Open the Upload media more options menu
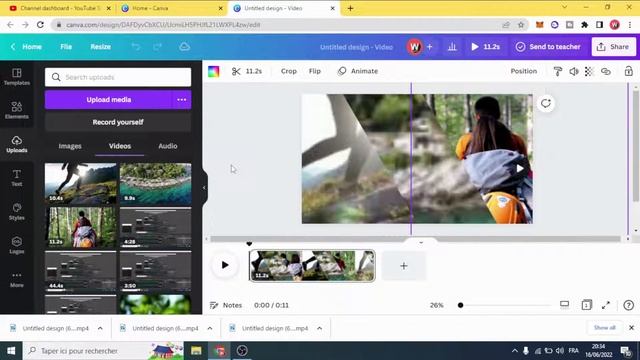This screenshot has height=360, width=640. (182, 100)
